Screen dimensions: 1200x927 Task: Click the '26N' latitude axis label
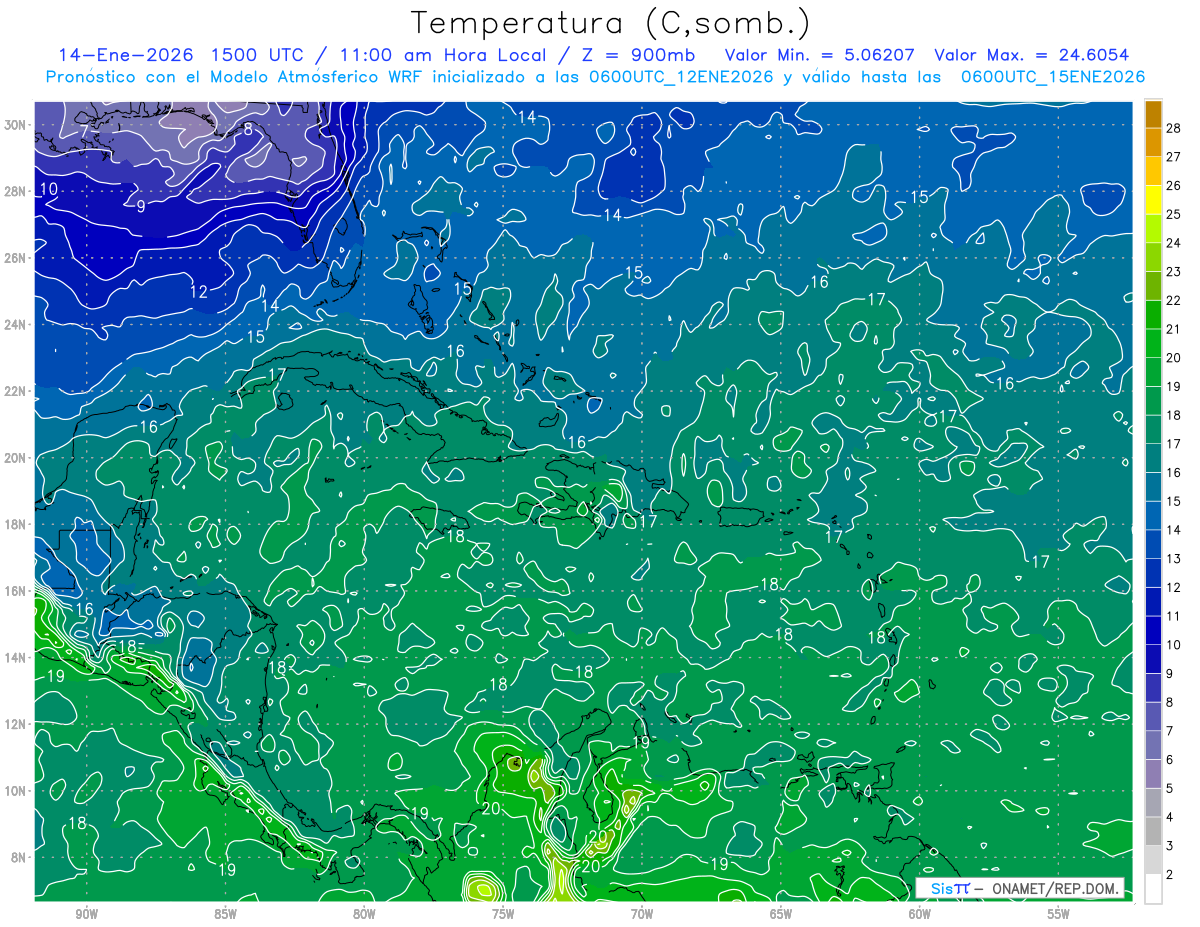(x=15, y=258)
